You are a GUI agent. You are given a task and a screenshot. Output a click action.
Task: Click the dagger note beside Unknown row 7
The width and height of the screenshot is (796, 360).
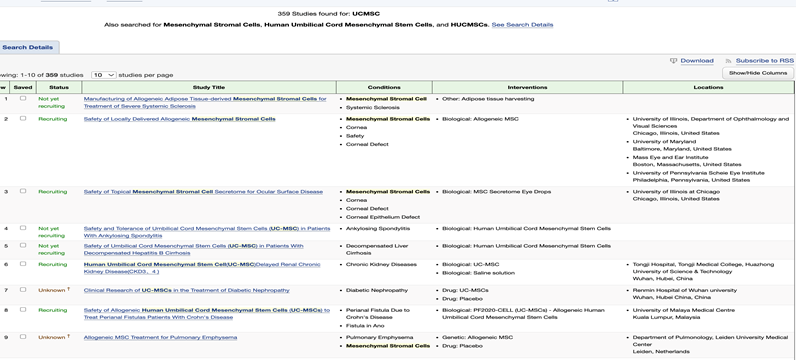tap(69, 289)
